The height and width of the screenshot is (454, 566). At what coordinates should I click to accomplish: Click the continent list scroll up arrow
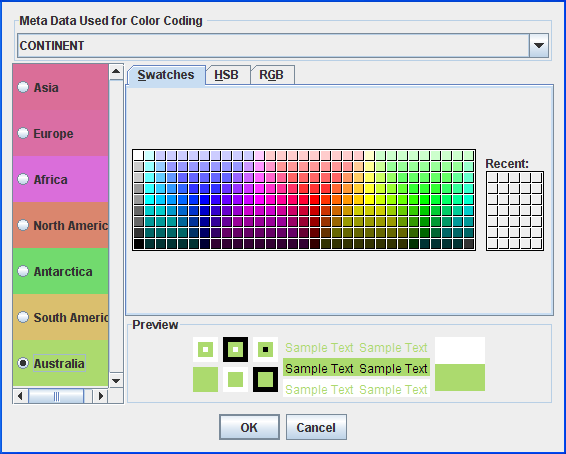(x=116, y=71)
